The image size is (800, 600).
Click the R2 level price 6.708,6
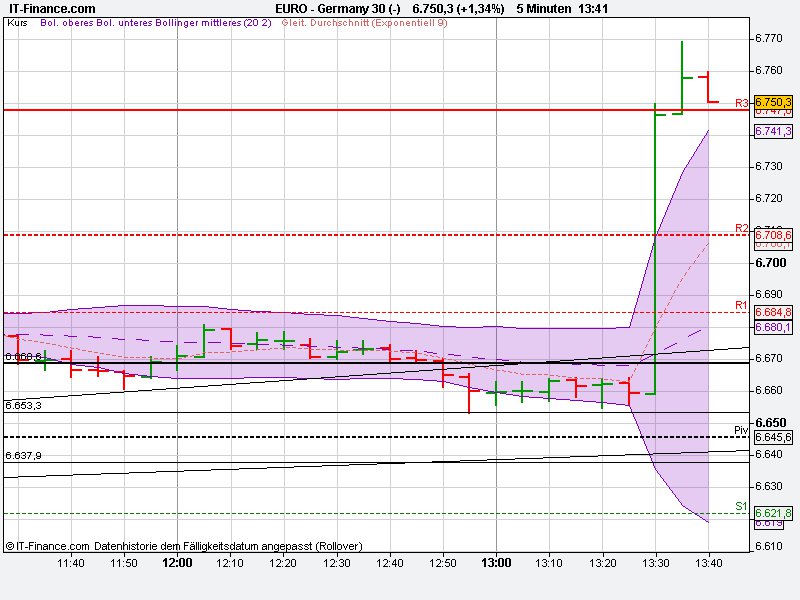pyautogui.click(x=773, y=237)
